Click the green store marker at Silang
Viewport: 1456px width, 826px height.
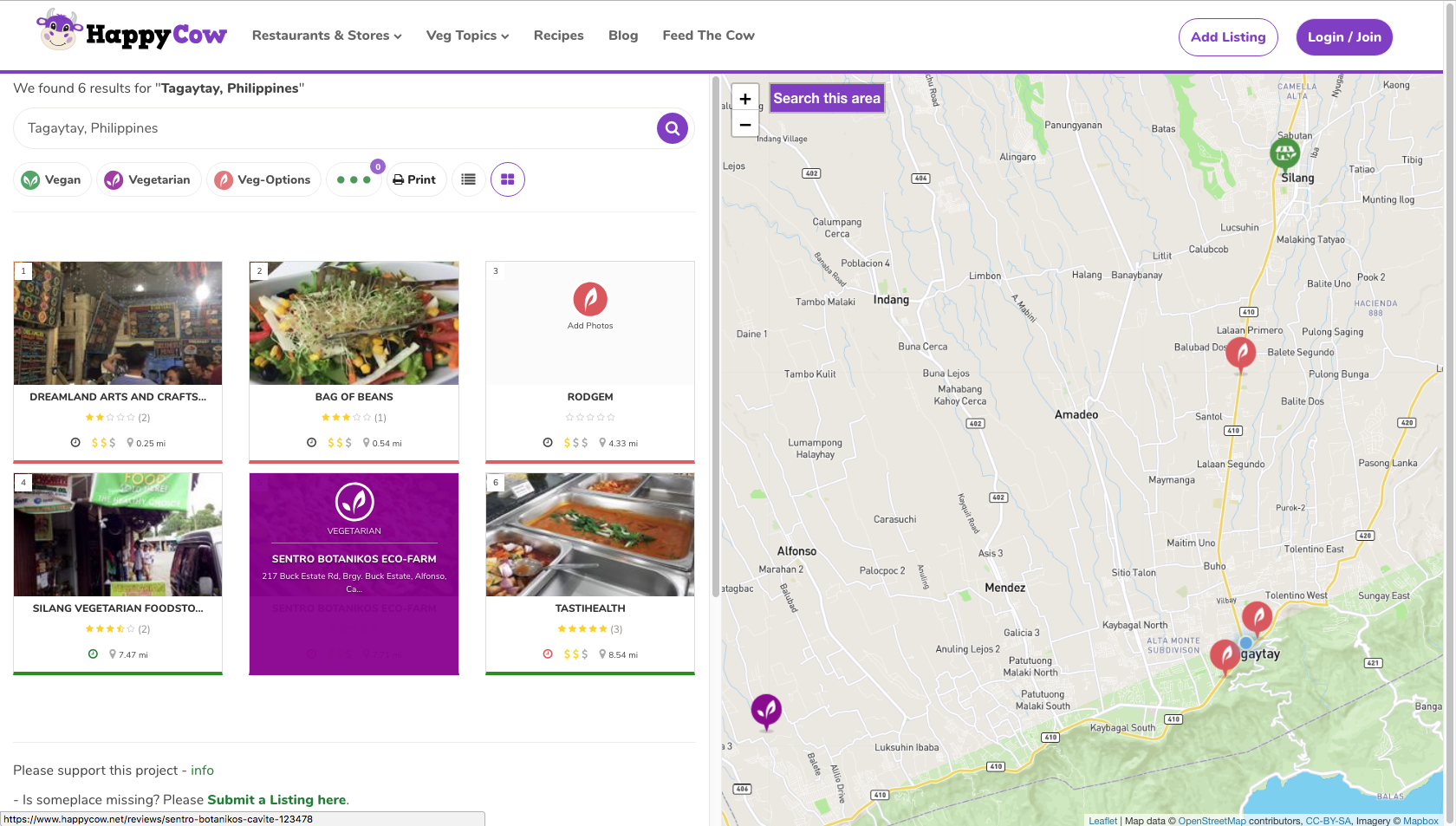pos(1284,154)
